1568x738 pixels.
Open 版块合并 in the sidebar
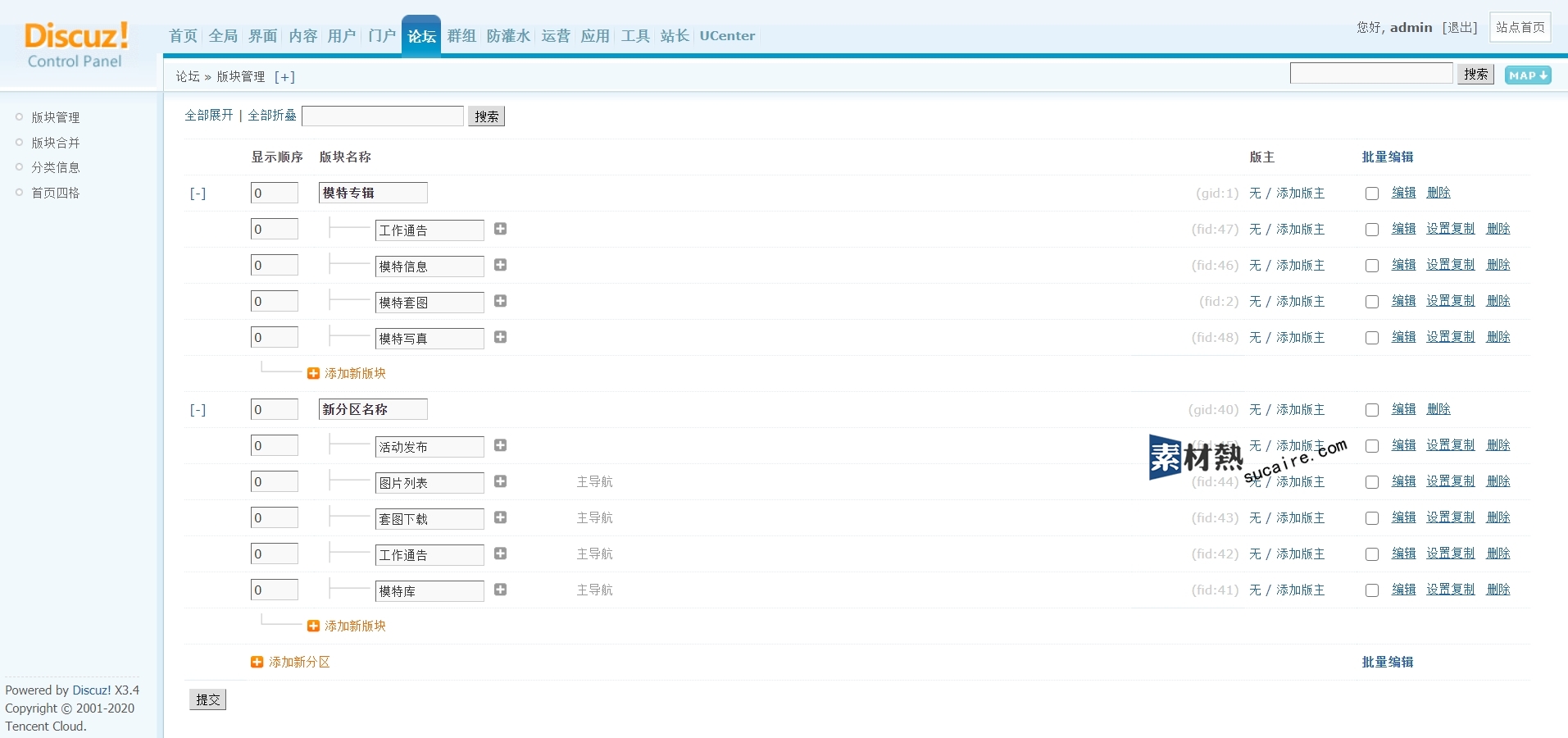point(56,143)
